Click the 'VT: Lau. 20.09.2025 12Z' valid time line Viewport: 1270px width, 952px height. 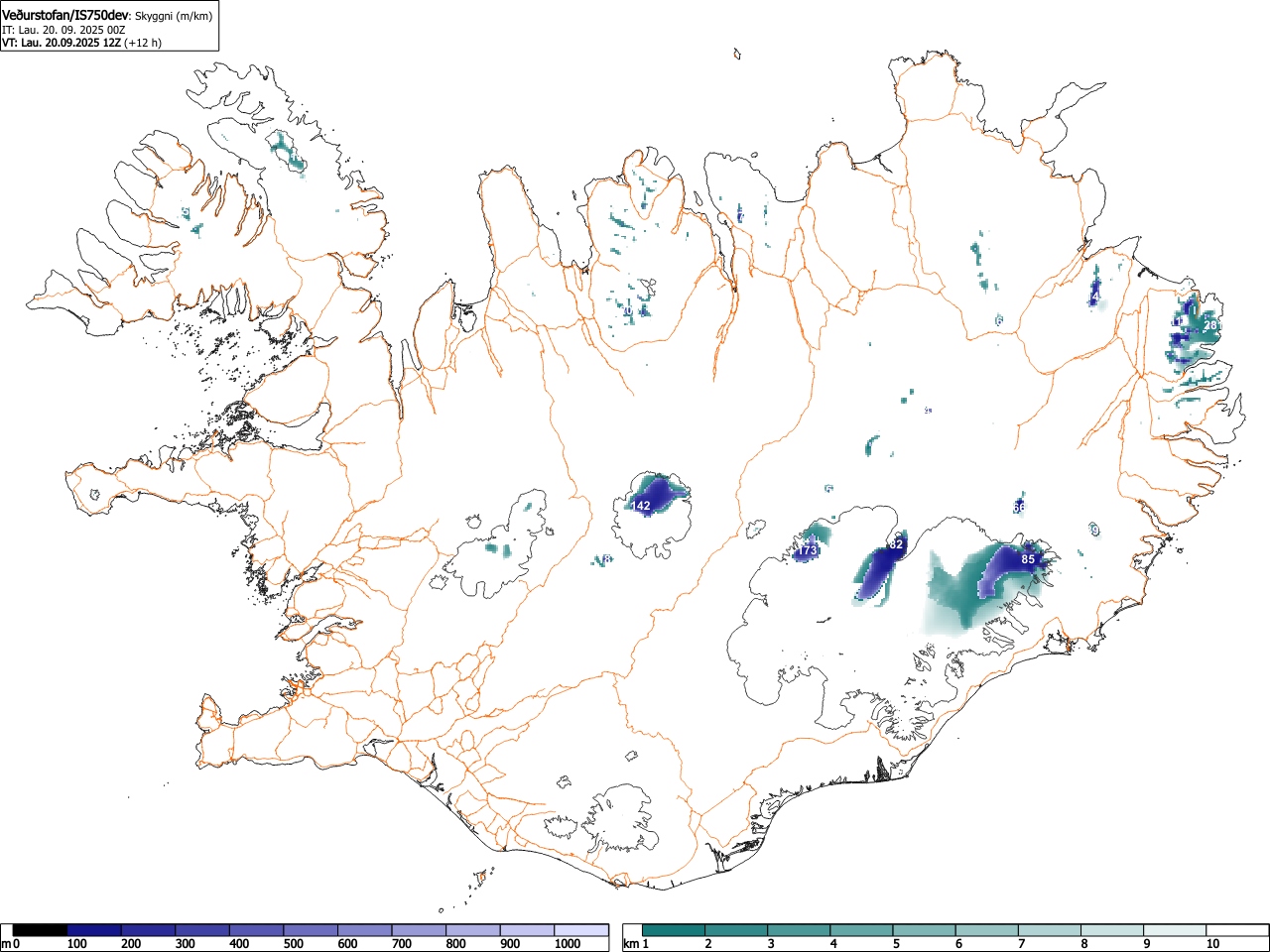pyautogui.click(x=61, y=43)
